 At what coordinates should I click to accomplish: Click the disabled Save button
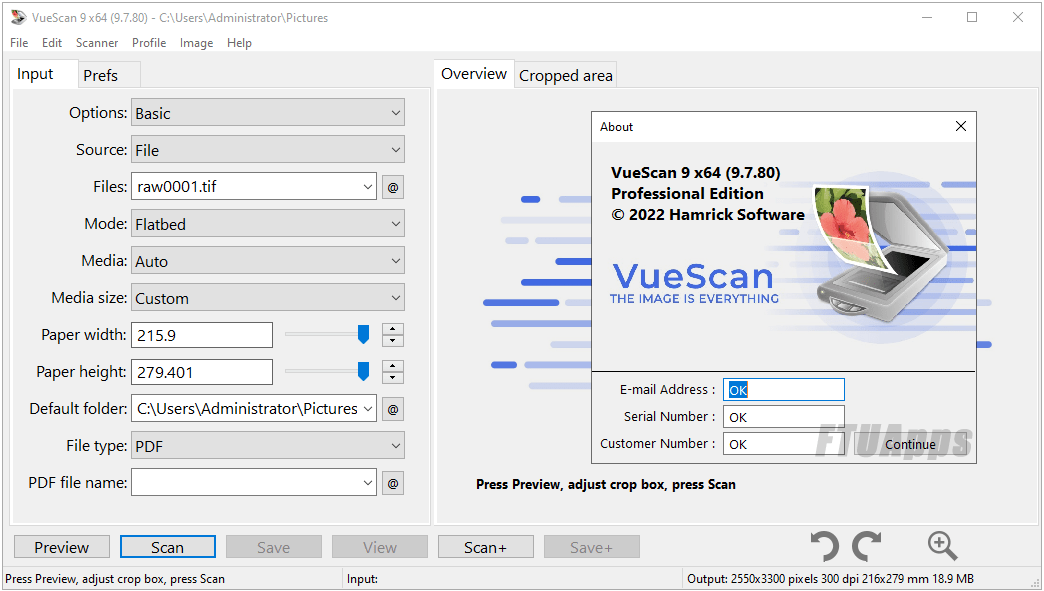tap(274, 547)
